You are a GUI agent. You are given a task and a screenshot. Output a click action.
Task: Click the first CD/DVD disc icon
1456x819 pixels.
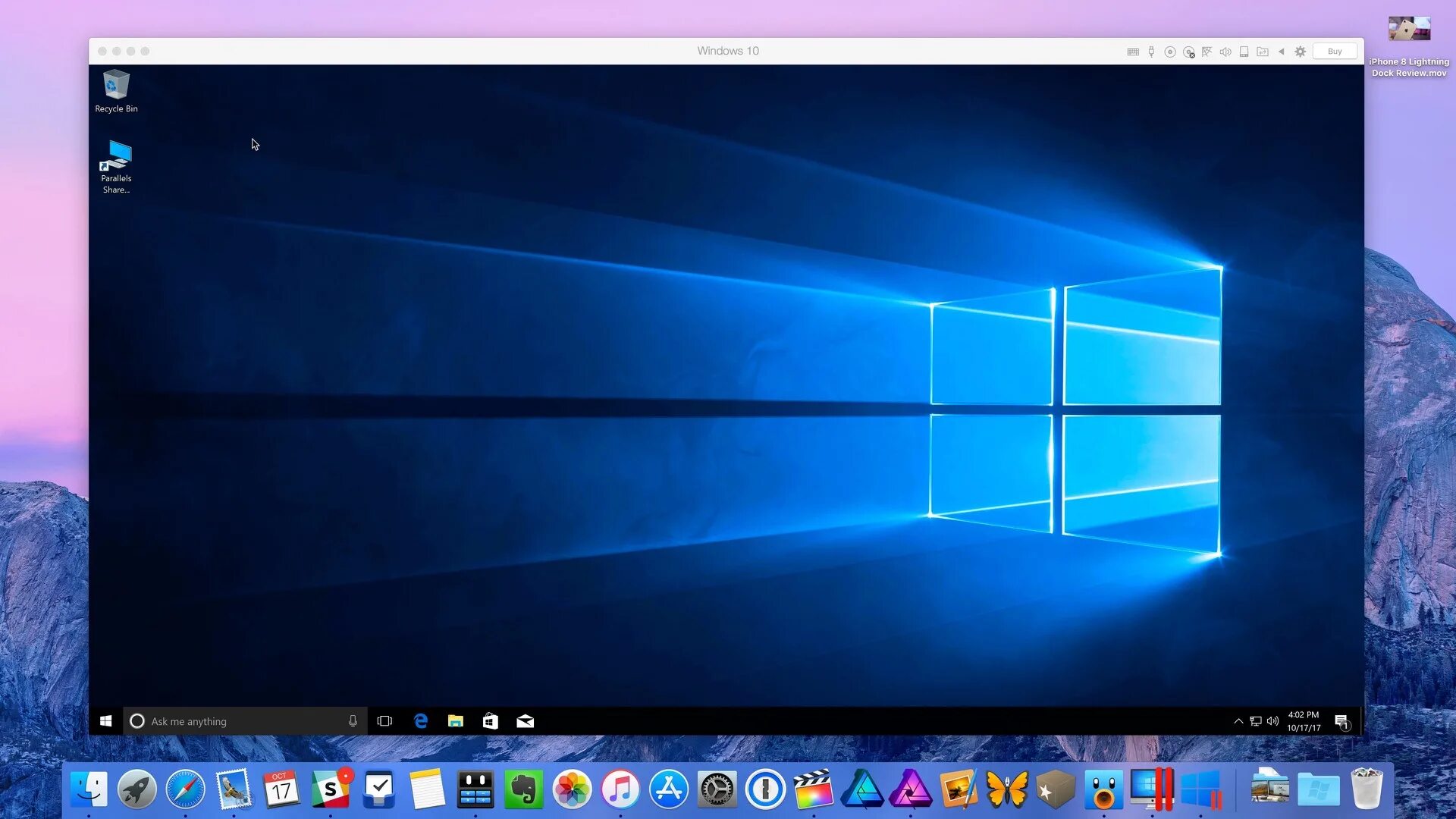1170,52
